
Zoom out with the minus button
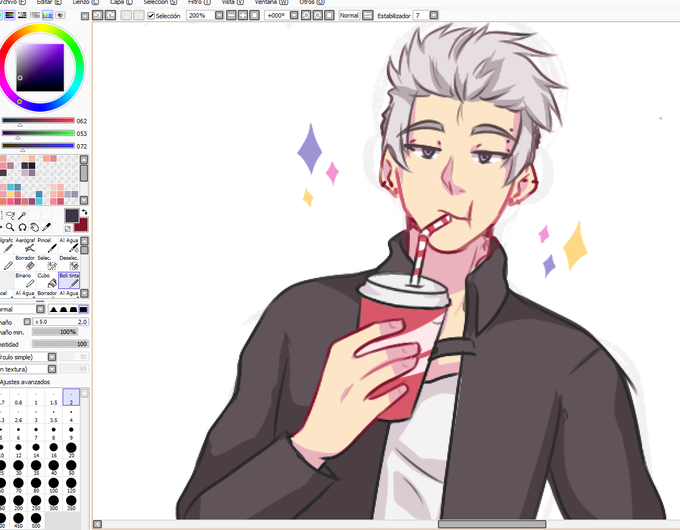[231, 16]
